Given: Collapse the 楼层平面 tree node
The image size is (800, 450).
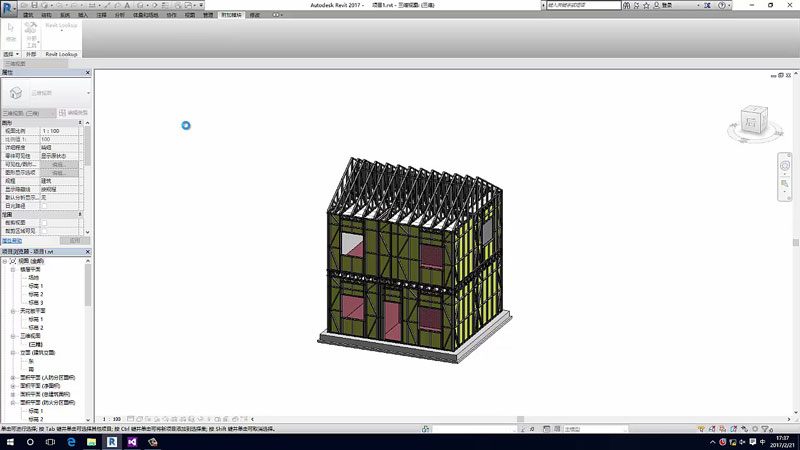Looking at the screenshot, I should [x=13, y=269].
